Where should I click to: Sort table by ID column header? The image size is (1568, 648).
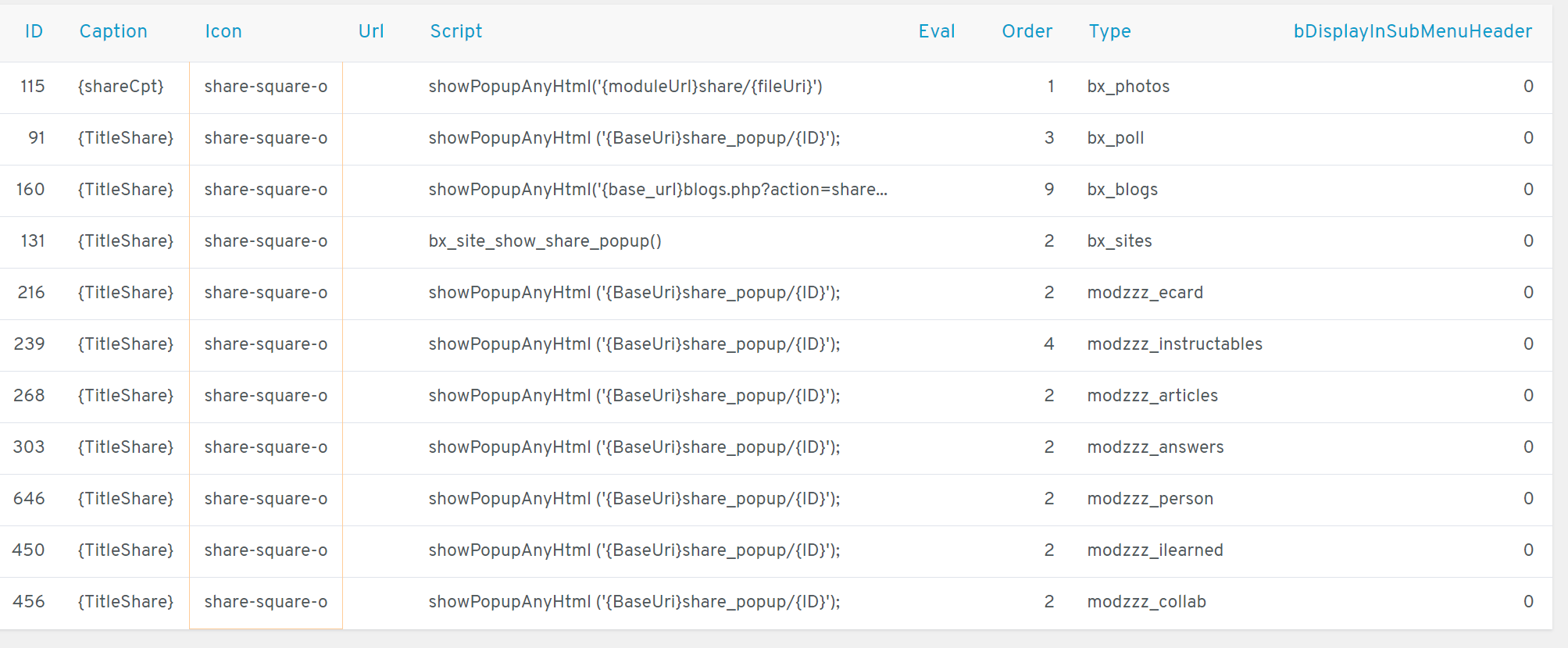point(34,31)
